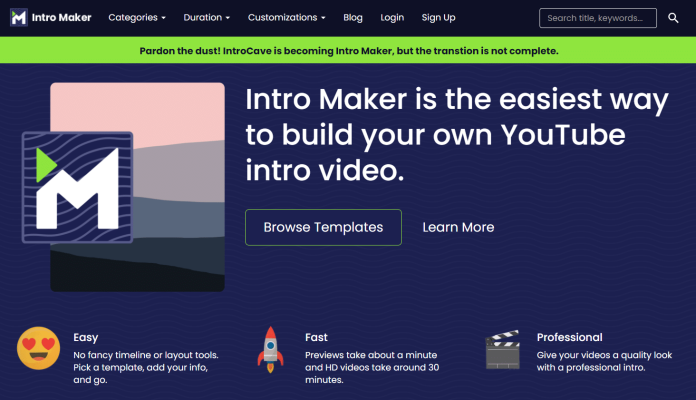Focus the search title, keywords field

click(597, 18)
